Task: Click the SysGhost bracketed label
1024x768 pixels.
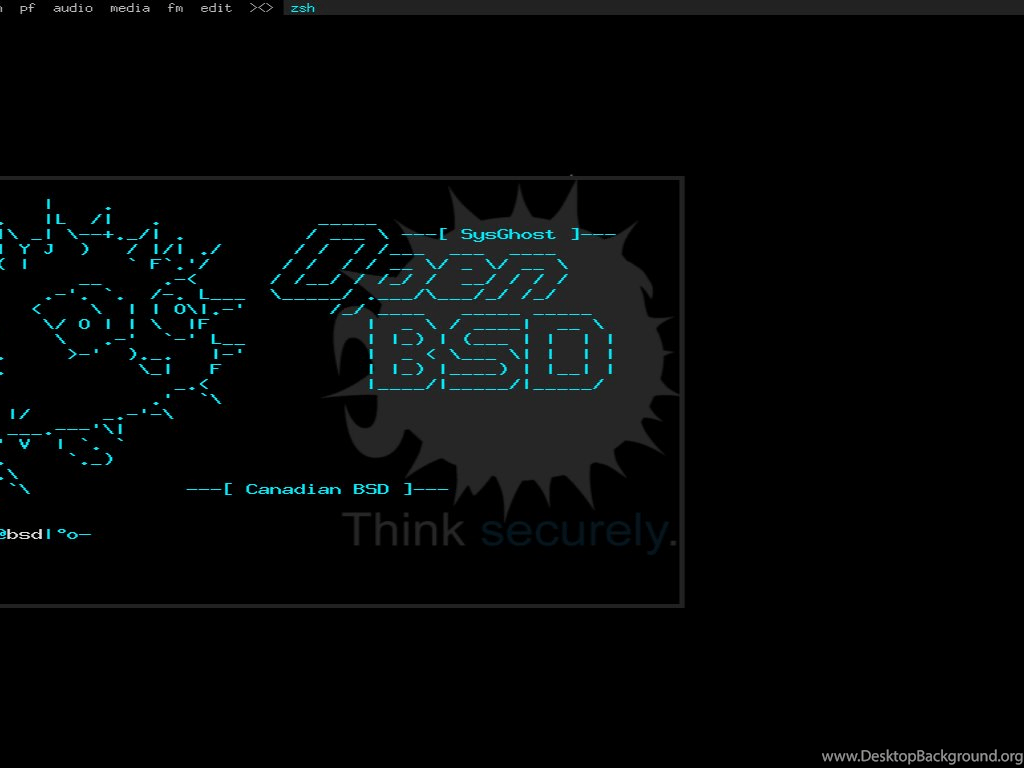Action: 508,234
